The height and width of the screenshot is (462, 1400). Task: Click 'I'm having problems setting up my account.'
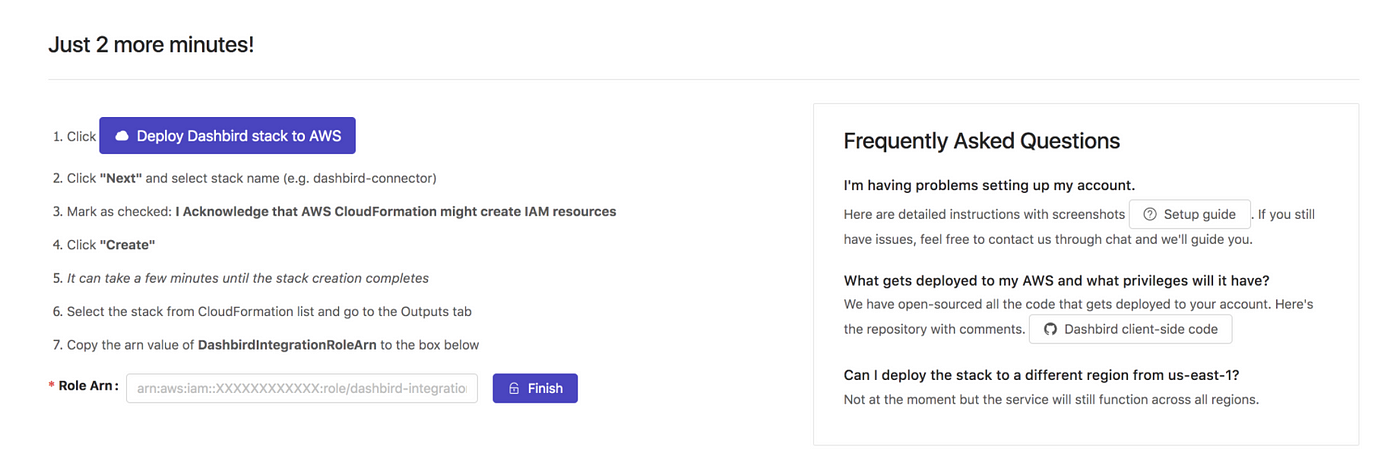(x=989, y=185)
